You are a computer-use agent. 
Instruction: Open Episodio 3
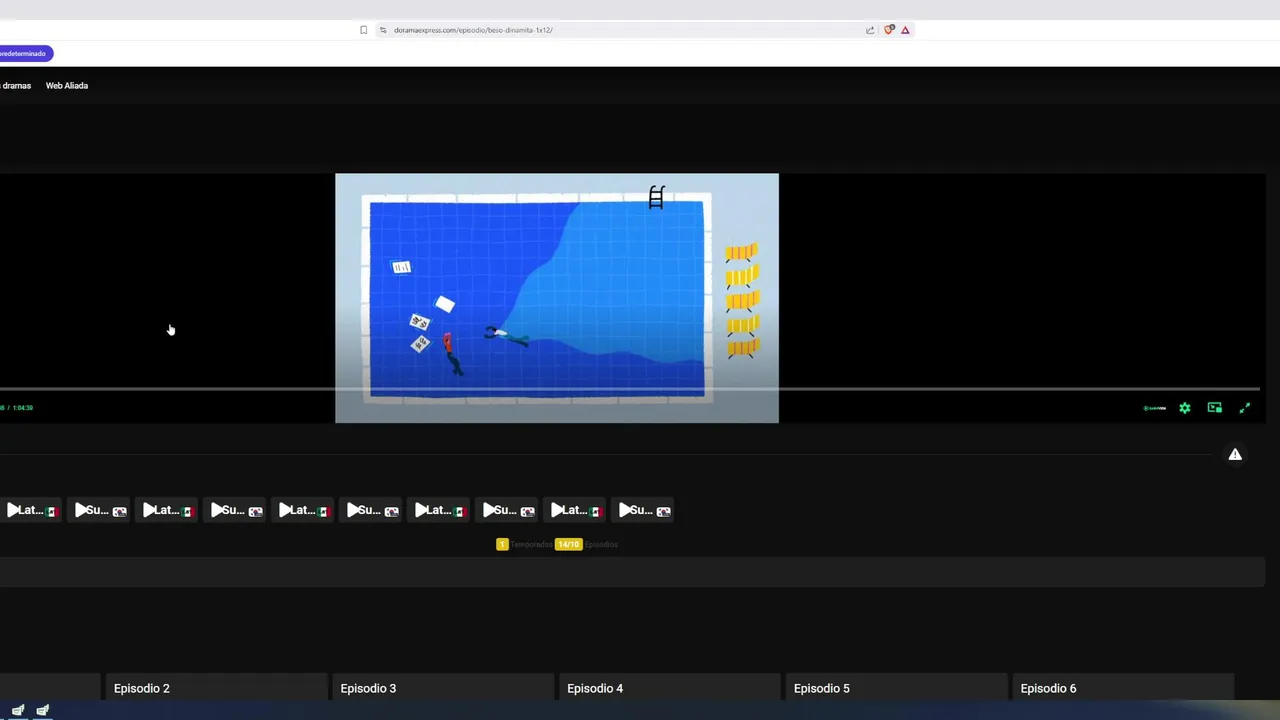click(x=442, y=688)
